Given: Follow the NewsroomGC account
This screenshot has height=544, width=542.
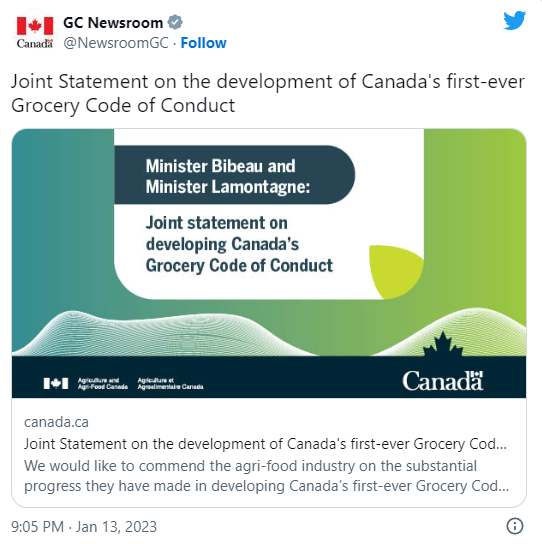Looking at the screenshot, I should coord(203,43).
